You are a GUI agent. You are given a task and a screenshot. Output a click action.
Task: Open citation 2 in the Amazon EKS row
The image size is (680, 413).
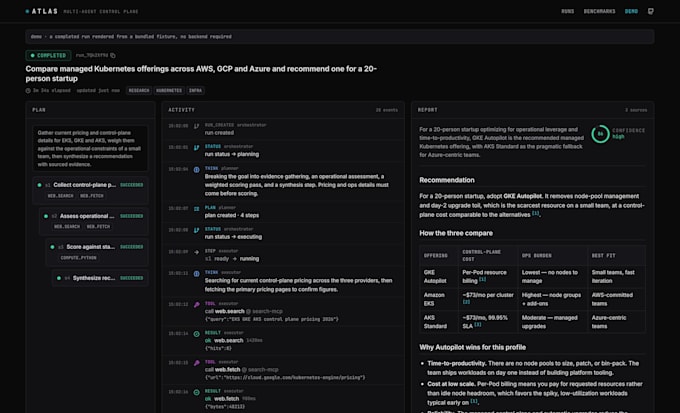[x=466, y=302]
